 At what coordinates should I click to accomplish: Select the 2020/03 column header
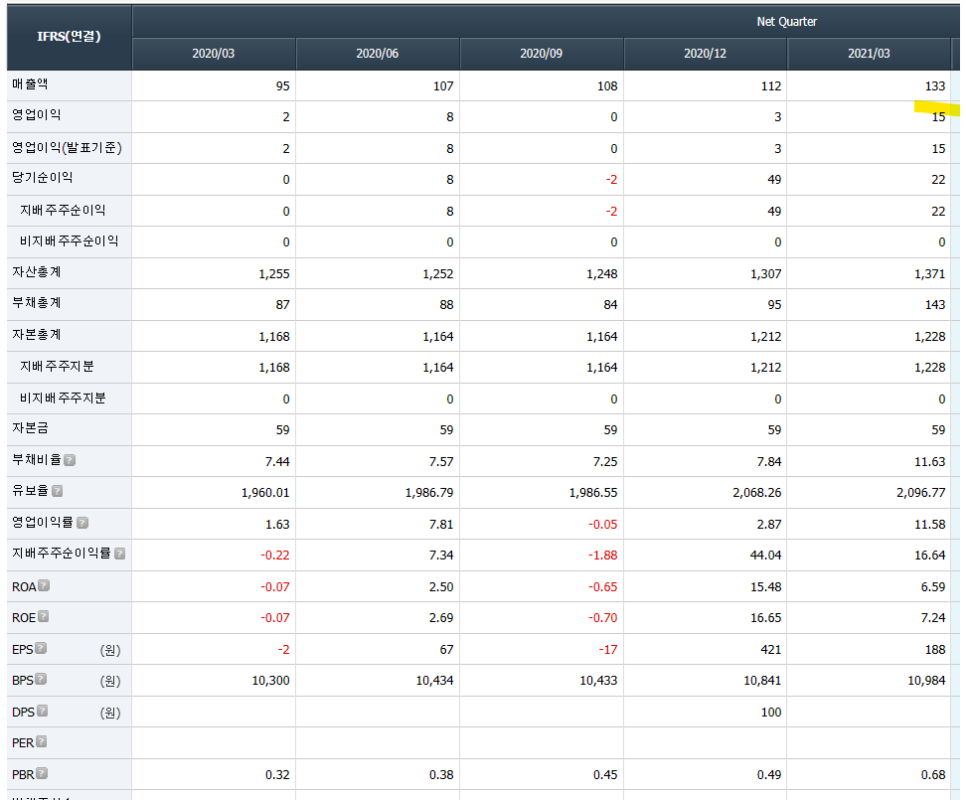pyautogui.click(x=213, y=54)
